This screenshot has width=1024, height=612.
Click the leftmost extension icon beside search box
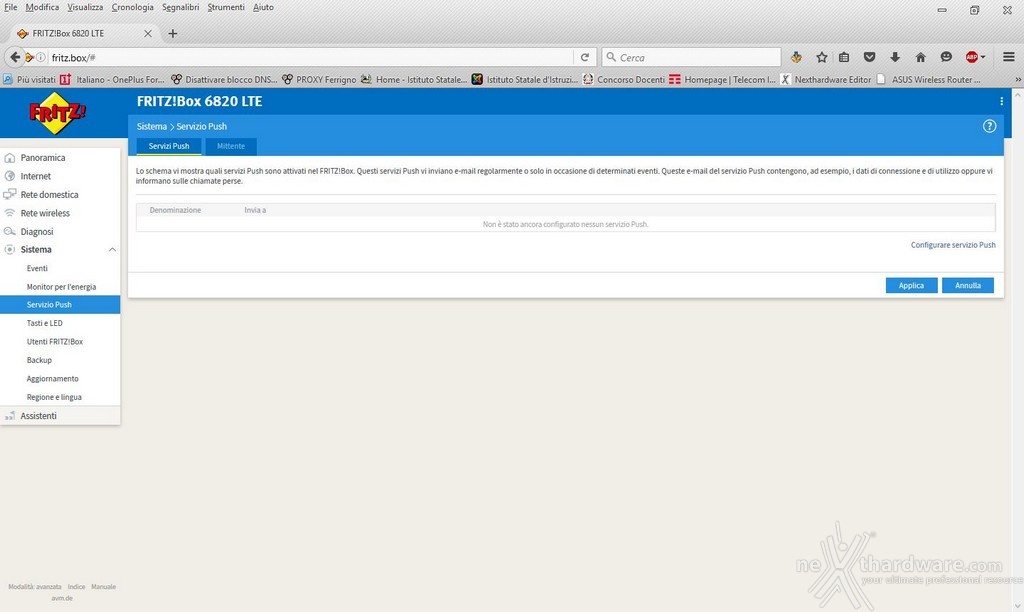click(x=796, y=57)
